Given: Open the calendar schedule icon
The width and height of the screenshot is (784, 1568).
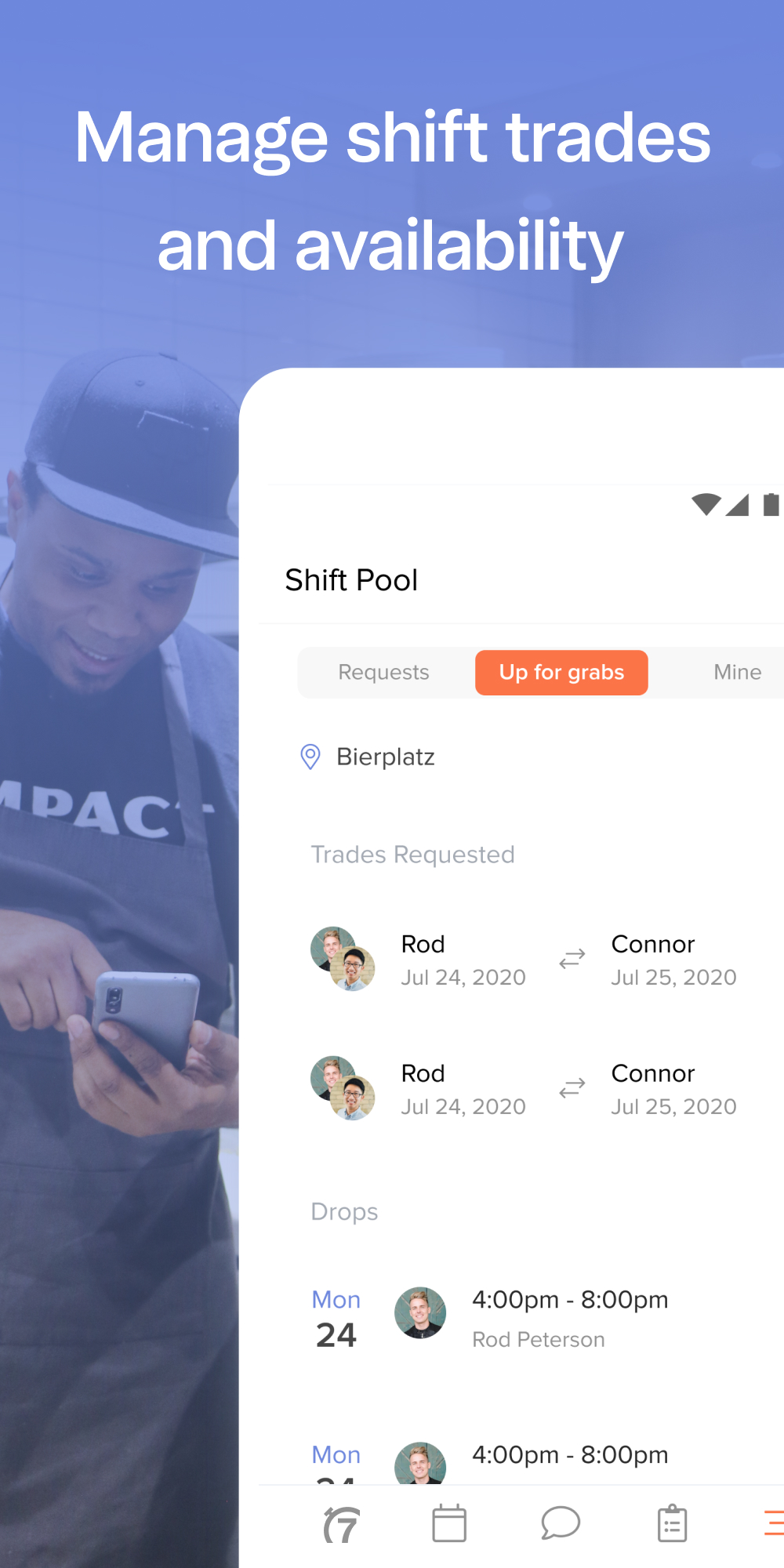Looking at the screenshot, I should (449, 1523).
